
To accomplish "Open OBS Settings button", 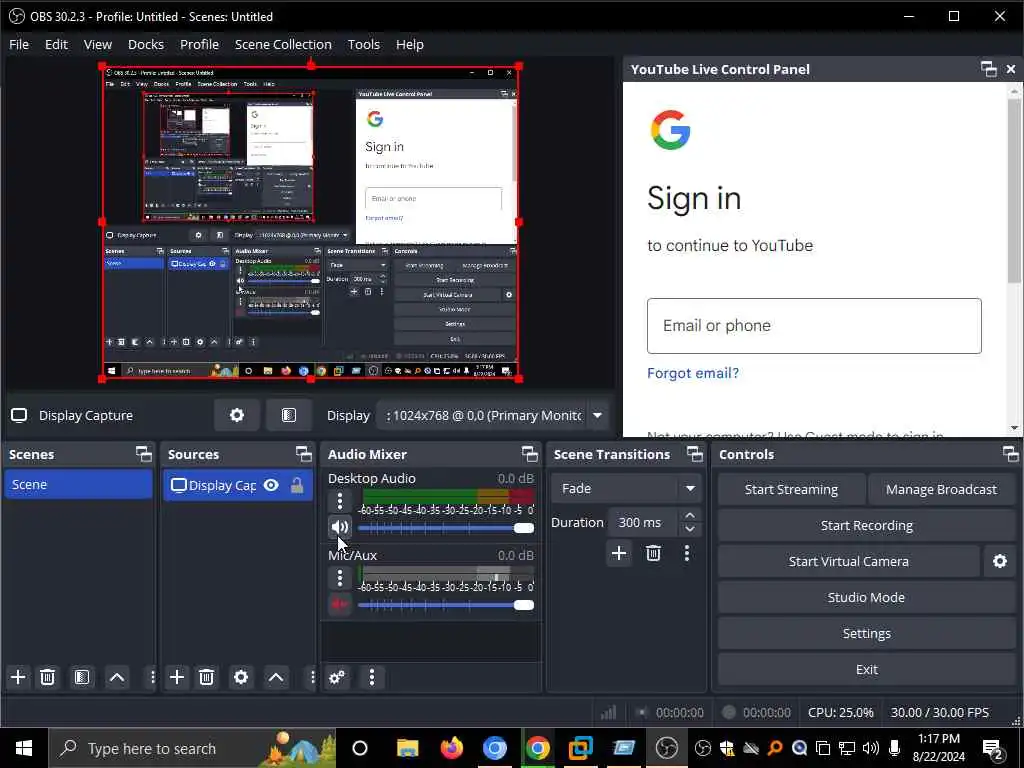I will tap(867, 633).
